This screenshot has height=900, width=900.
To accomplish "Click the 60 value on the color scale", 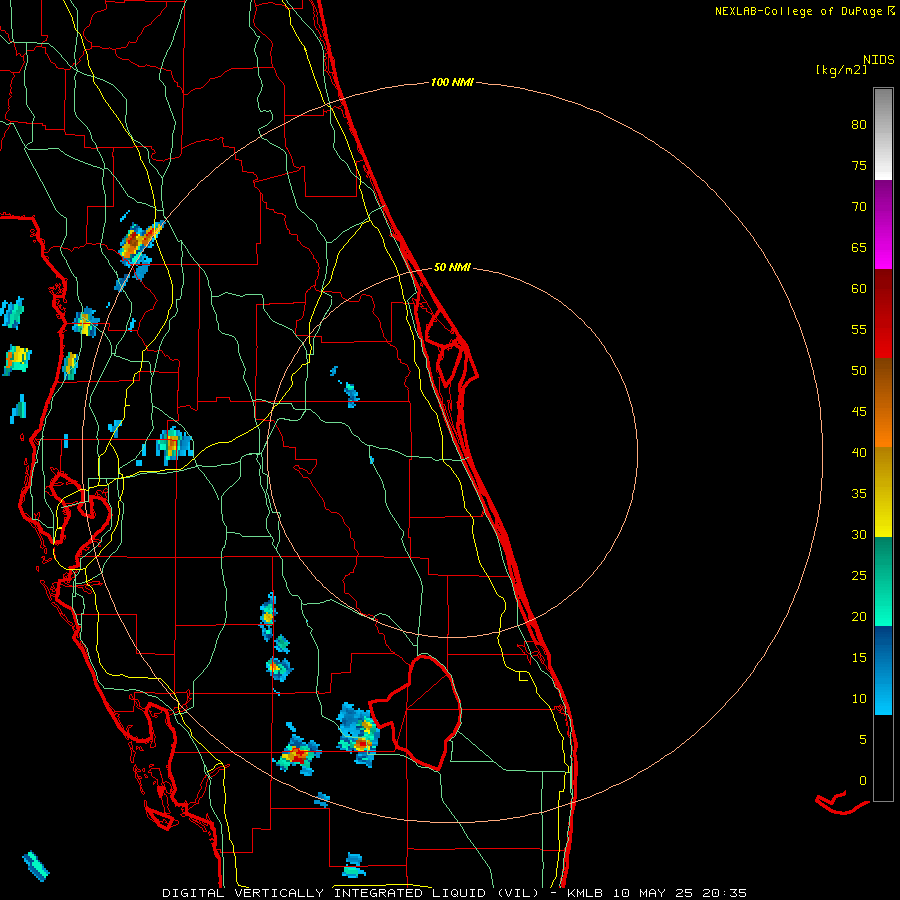I will coord(859,289).
